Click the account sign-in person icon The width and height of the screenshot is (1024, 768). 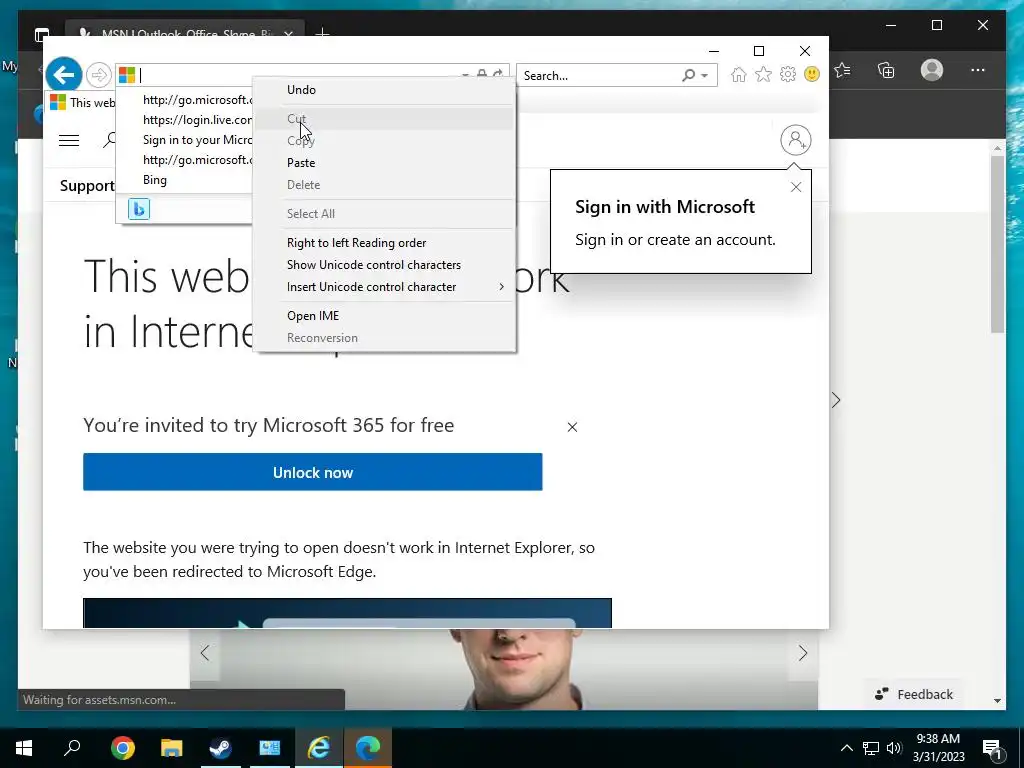coord(795,140)
